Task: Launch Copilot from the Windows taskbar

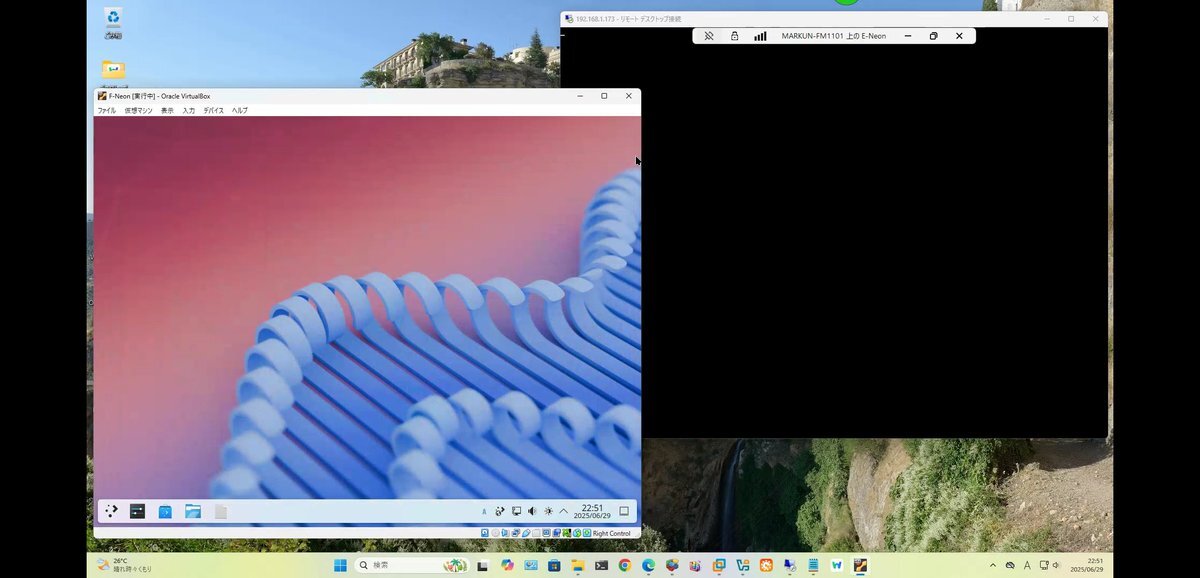Action: (x=507, y=565)
